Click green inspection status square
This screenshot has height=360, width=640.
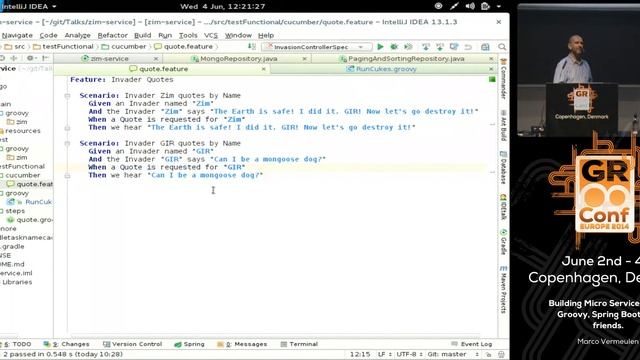[x=492, y=79]
